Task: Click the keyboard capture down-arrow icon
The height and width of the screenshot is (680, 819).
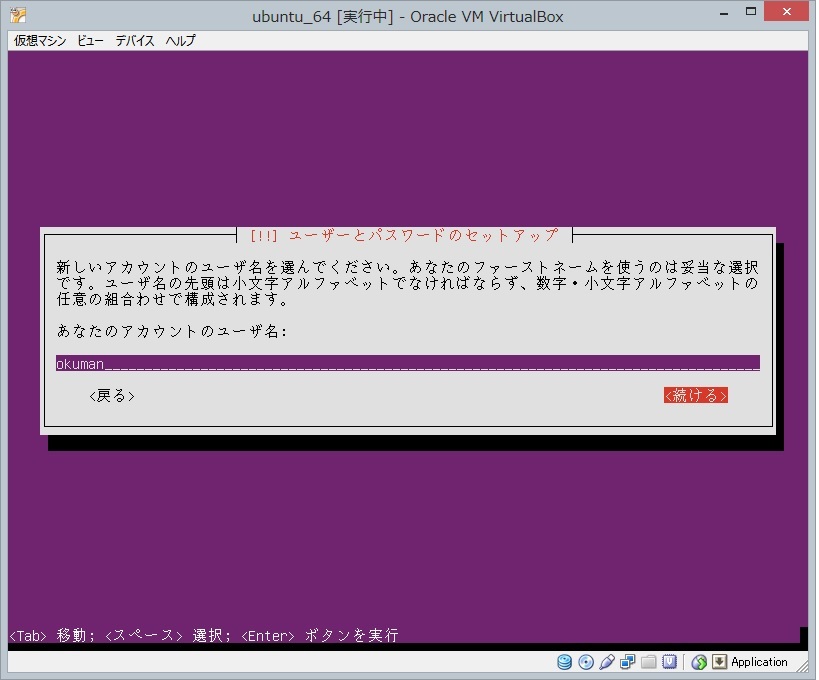Action: click(x=719, y=662)
